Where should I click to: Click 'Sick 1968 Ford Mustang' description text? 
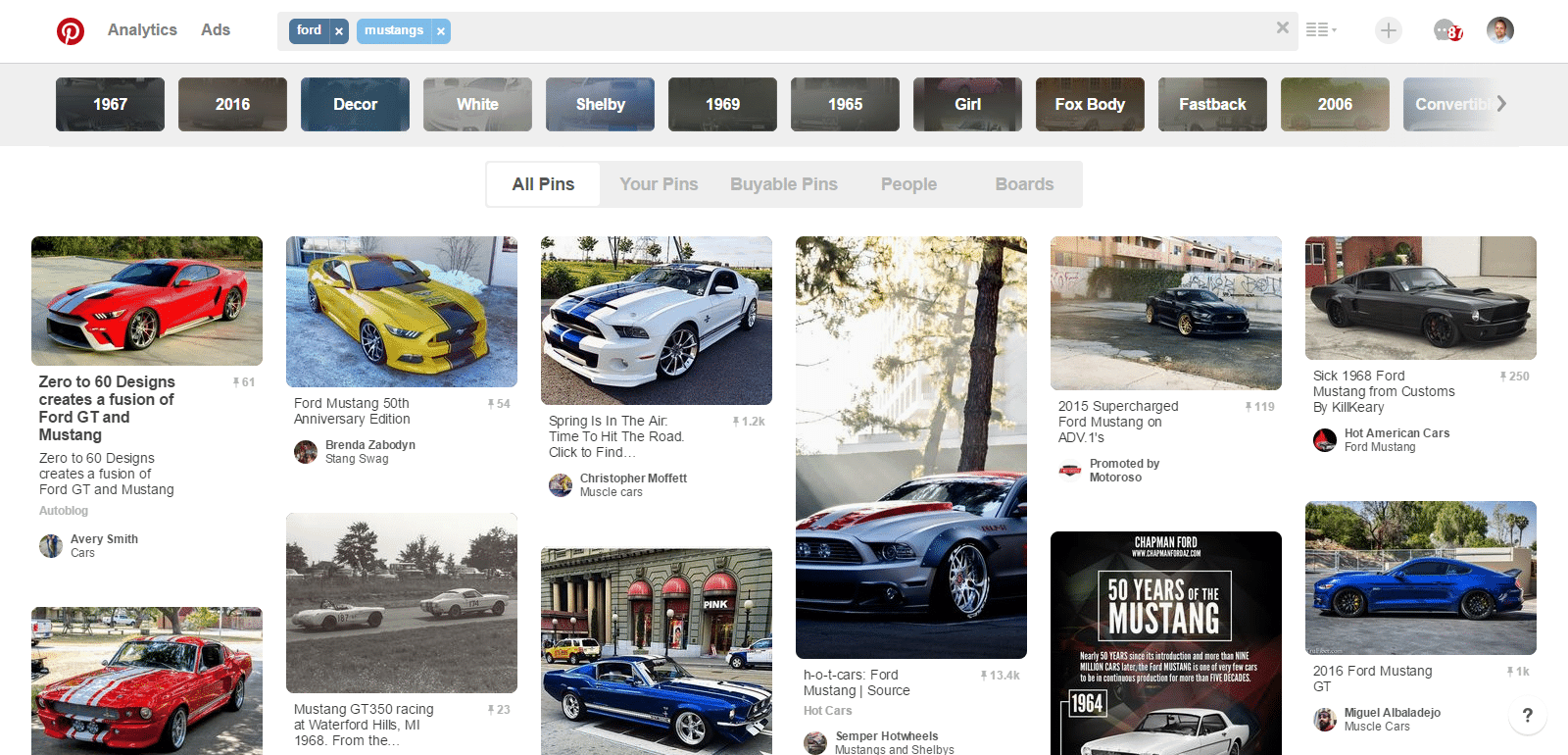(x=1384, y=391)
